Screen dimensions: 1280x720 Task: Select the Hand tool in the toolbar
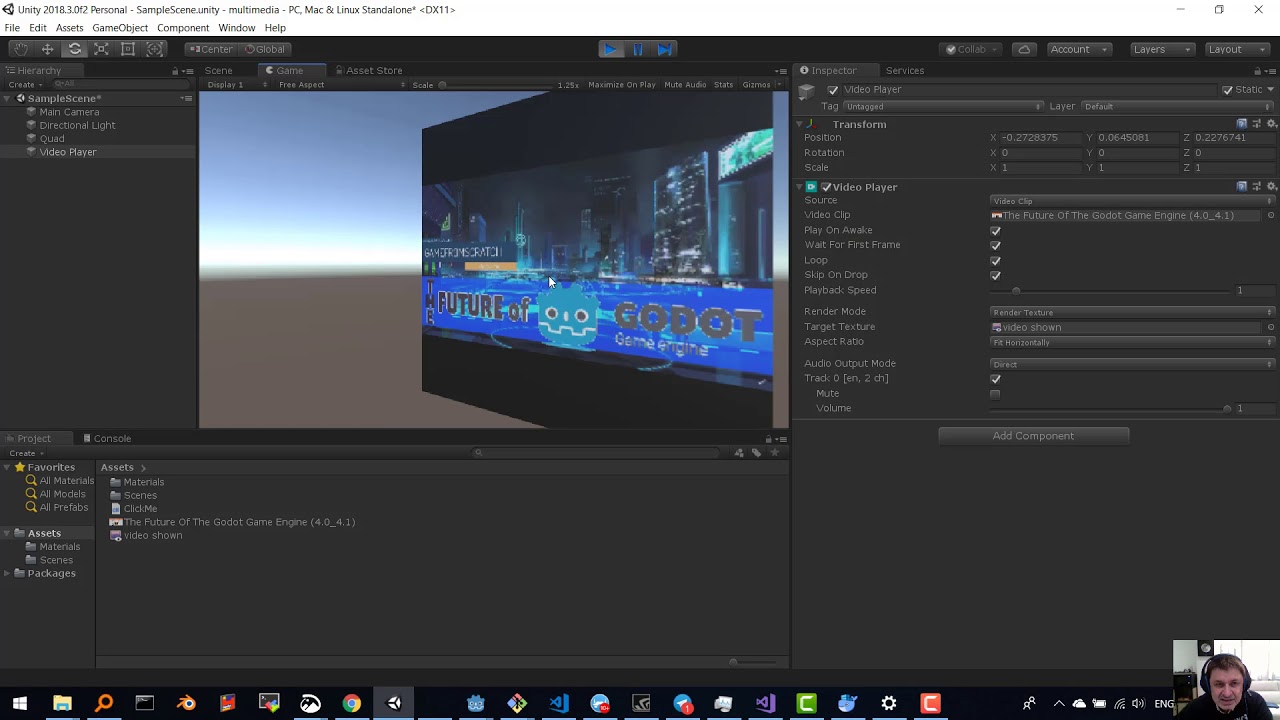20,49
